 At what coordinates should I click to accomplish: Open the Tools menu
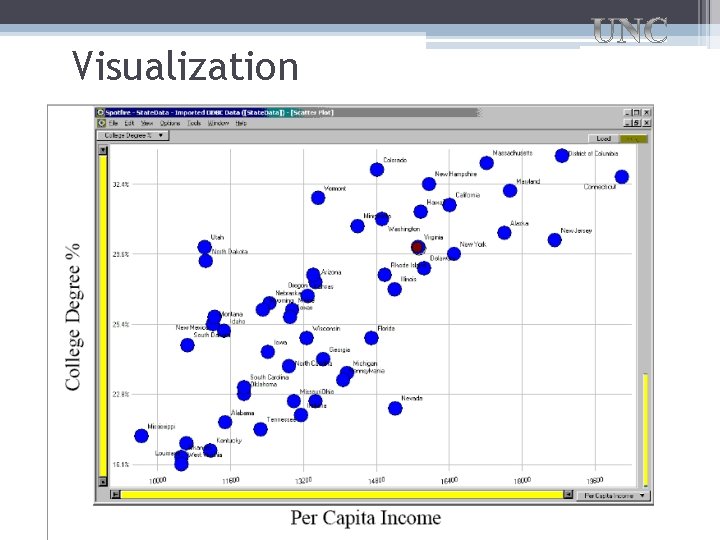[194, 123]
